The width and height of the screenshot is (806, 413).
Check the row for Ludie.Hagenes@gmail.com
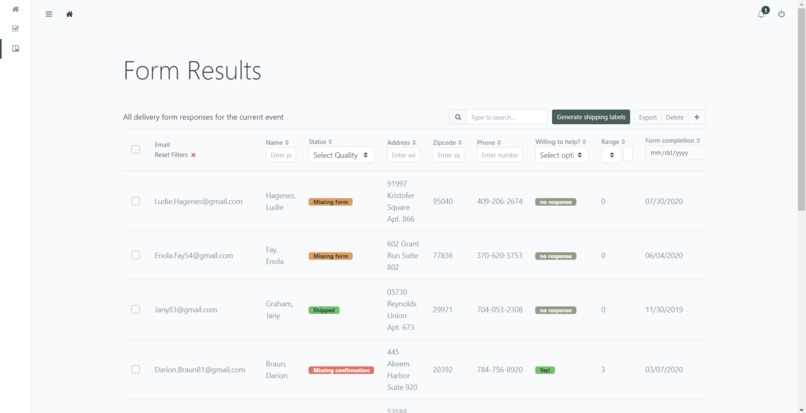click(x=135, y=201)
